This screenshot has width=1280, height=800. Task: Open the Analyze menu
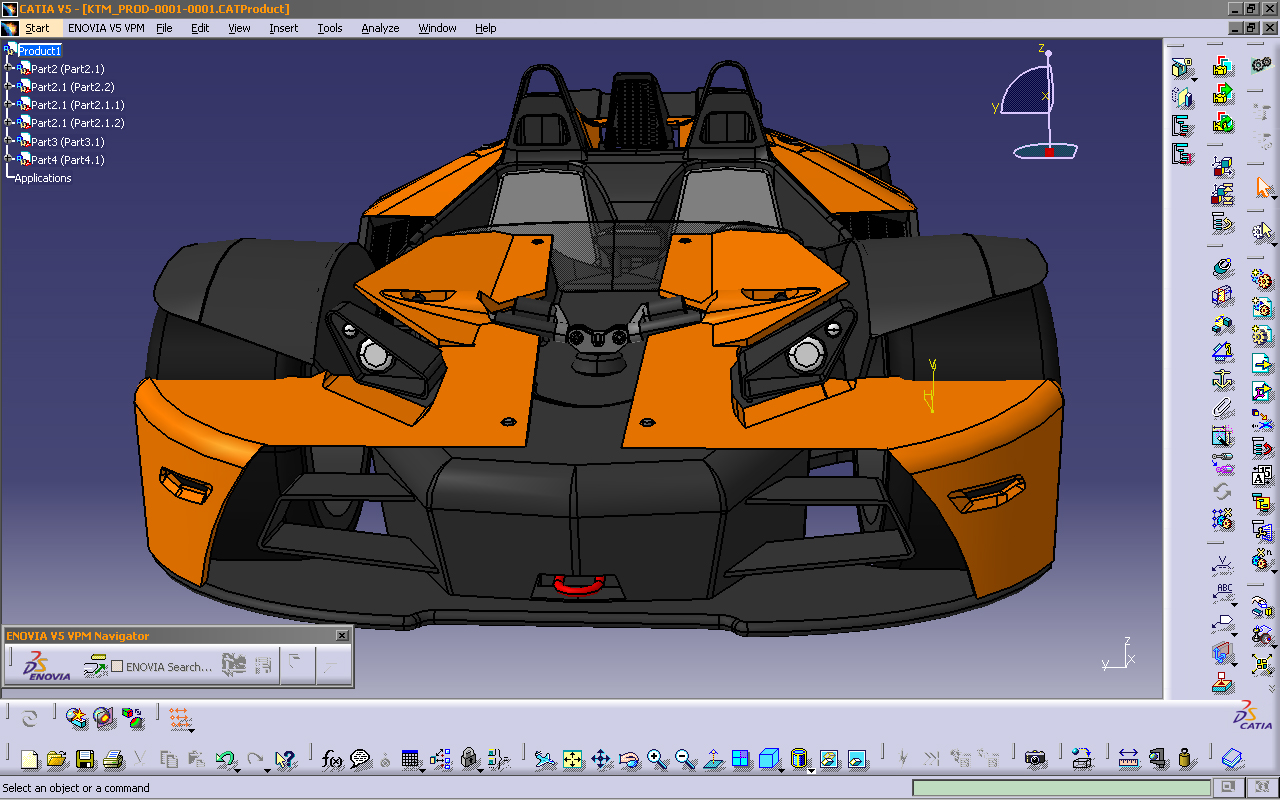point(380,28)
